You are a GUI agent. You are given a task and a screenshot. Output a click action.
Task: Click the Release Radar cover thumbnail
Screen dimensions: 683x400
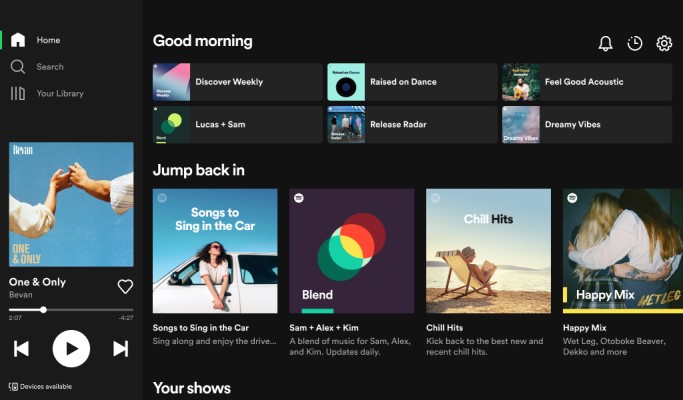[x=346, y=125]
